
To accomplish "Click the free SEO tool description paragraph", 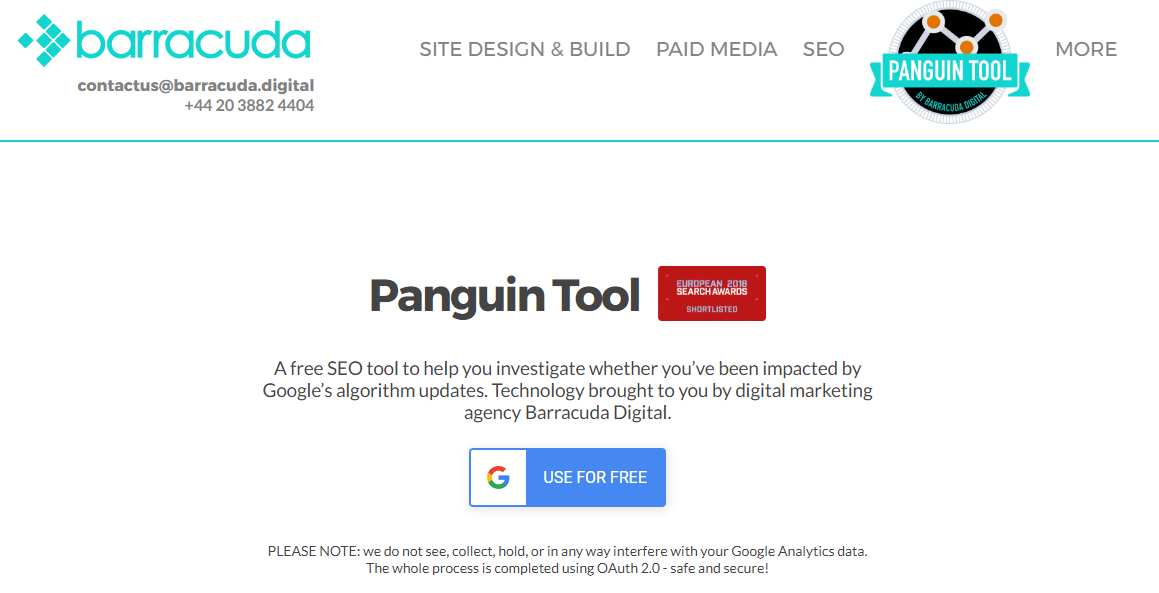I will click(x=568, y=390).
